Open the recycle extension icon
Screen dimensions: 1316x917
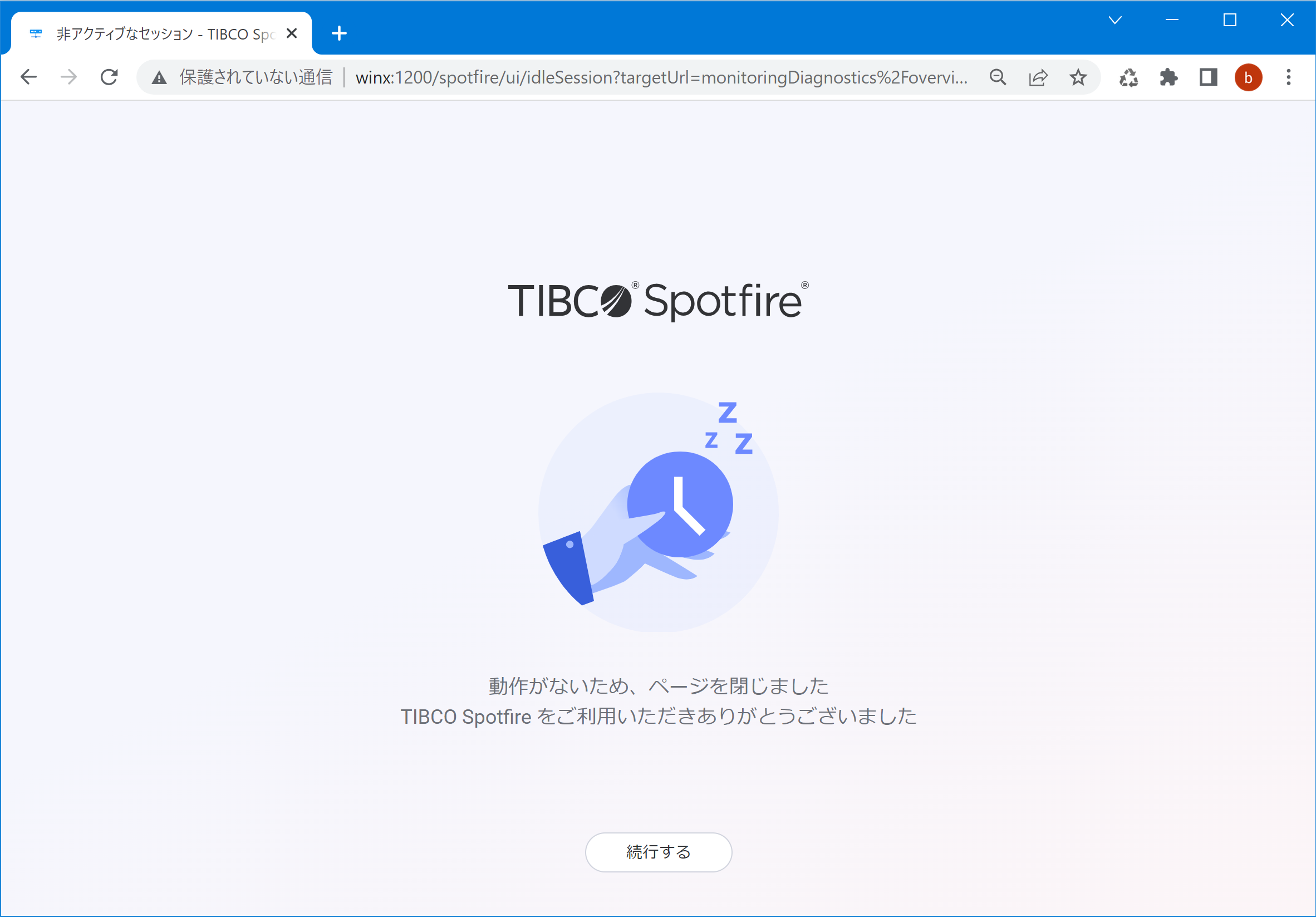tap(1128, 77)
